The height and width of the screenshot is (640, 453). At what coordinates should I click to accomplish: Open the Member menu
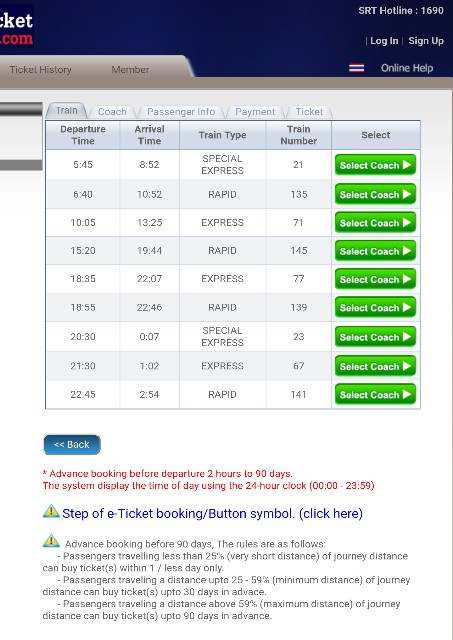coord(130,70)
